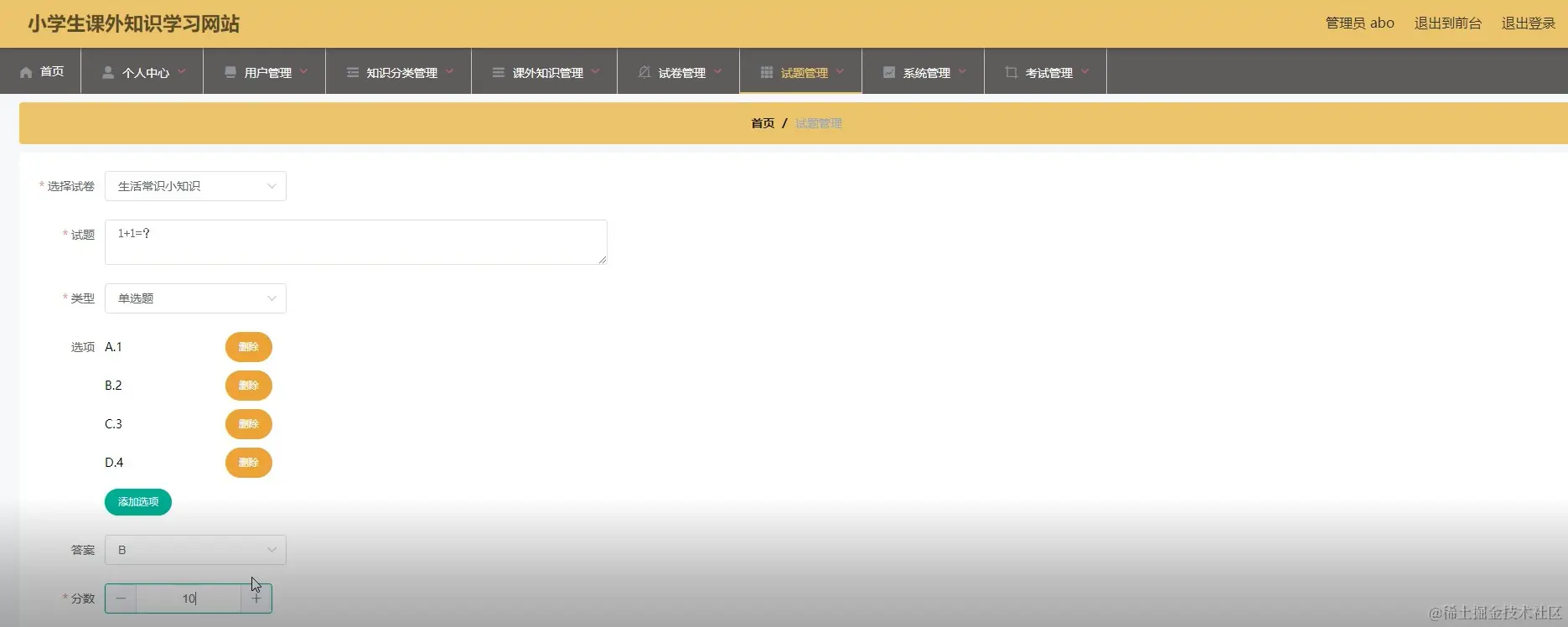Open the 答案 dropdown showing B
The width and height of the screenshot is (1568, 627).
tap(195, 550)
